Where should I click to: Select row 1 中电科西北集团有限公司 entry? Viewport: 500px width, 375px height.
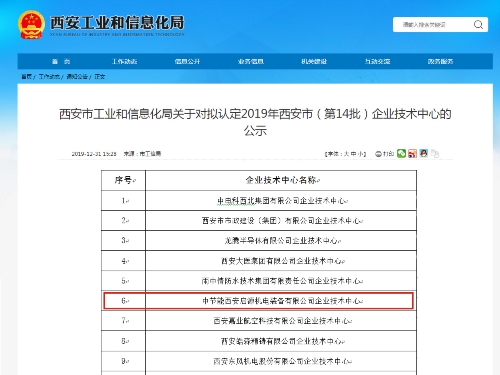point(259,201)
